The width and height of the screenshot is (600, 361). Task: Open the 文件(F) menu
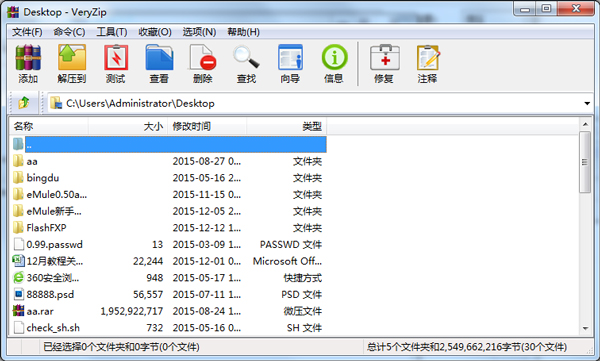click(x=27, y=32)
